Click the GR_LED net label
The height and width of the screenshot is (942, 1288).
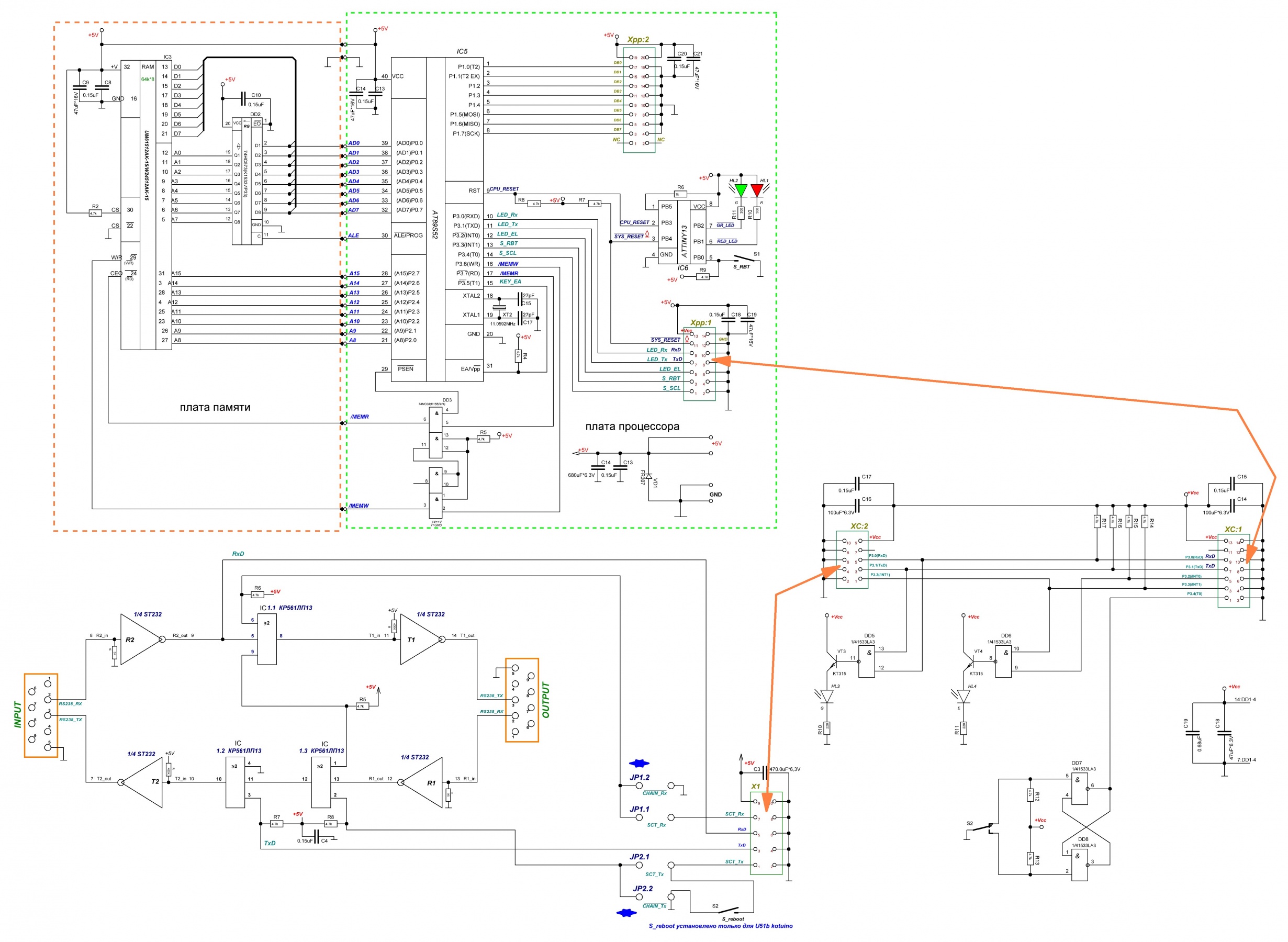[x=725, y=225]
